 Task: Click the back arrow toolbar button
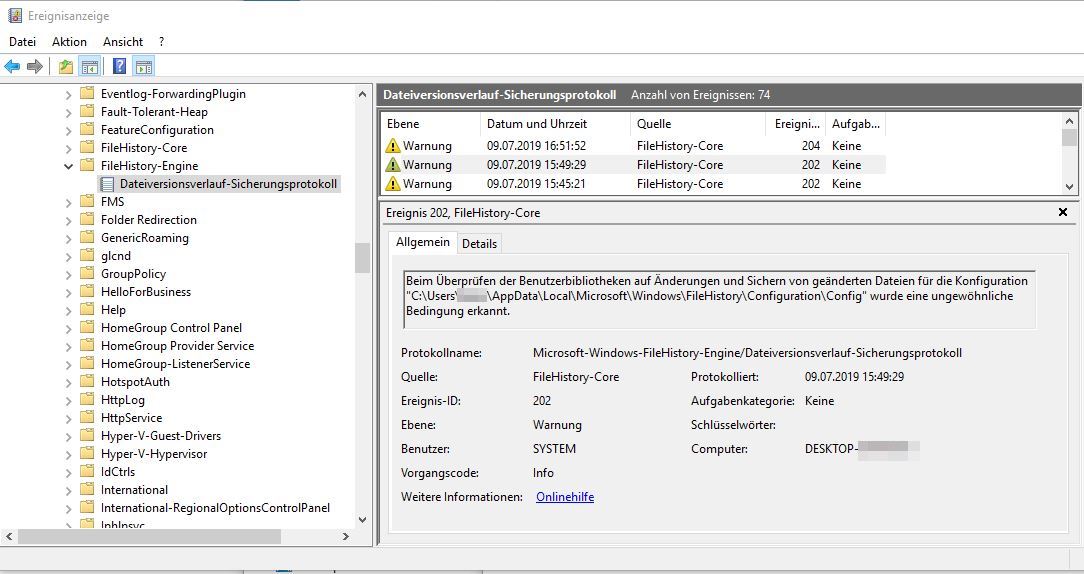[12, 67]
